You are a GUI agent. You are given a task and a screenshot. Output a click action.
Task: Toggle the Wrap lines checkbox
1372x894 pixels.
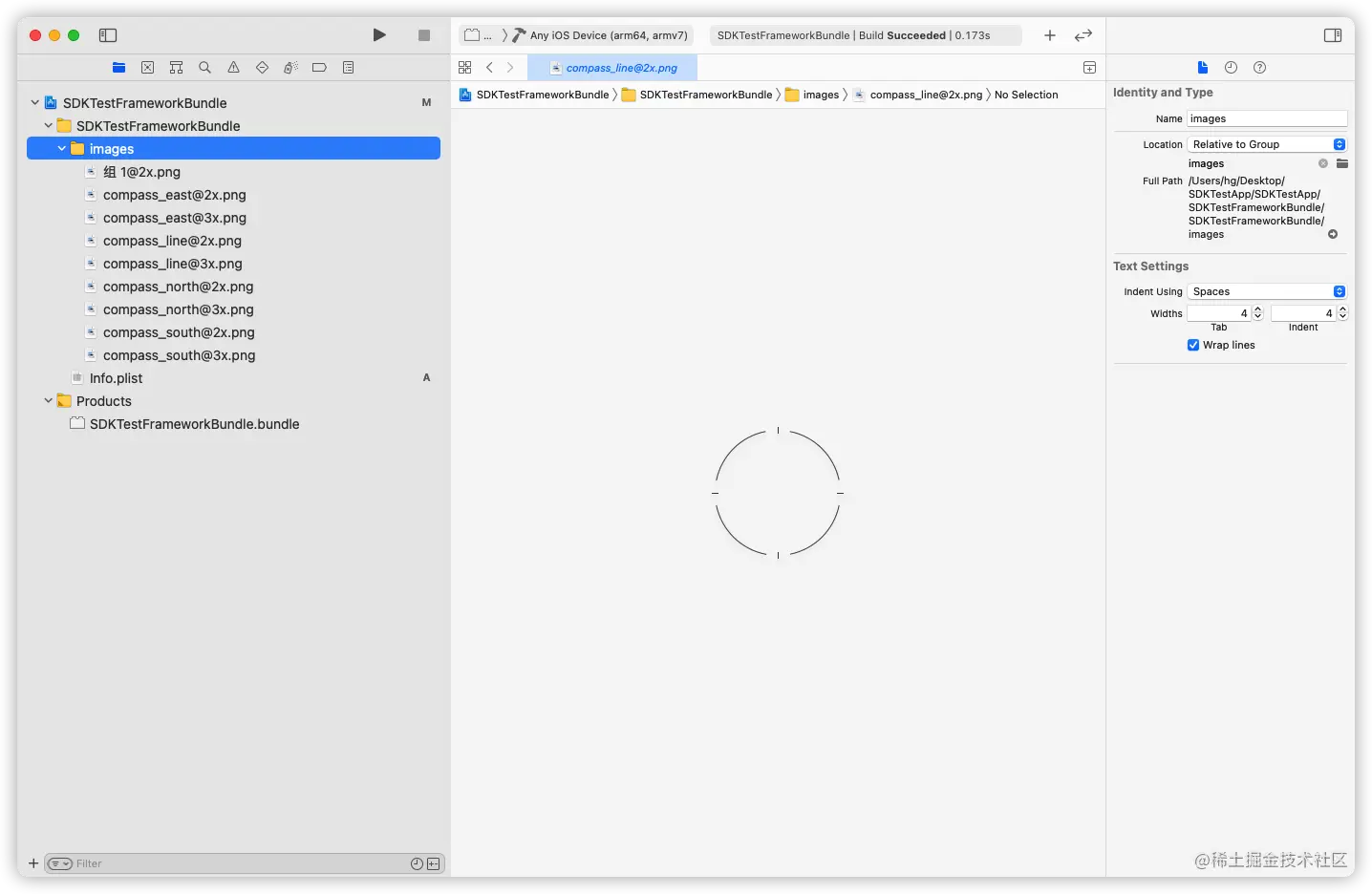pyautogui.click(x=1193, y=345)
